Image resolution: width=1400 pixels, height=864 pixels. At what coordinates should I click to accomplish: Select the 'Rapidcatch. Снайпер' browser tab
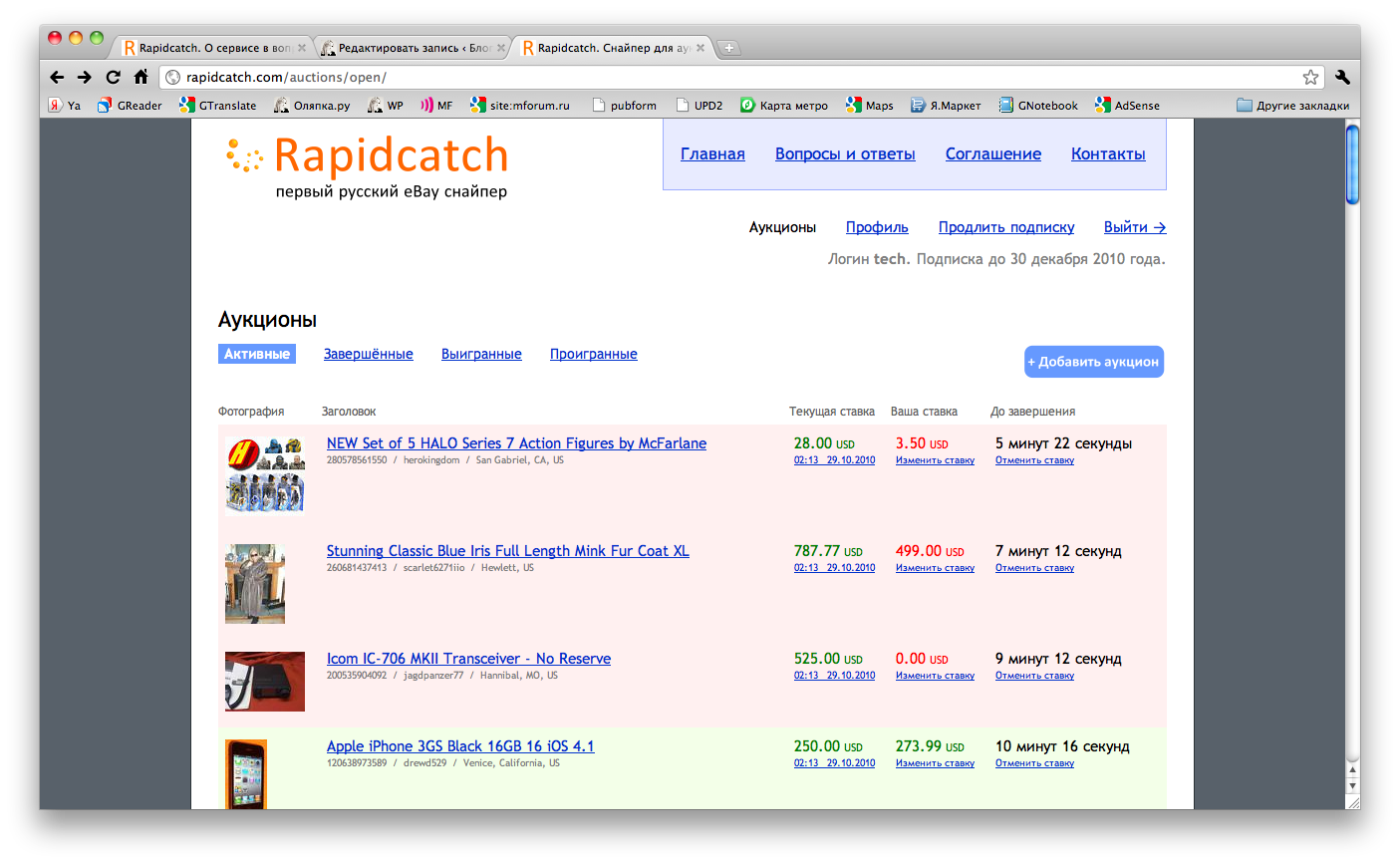click(613, 47)
